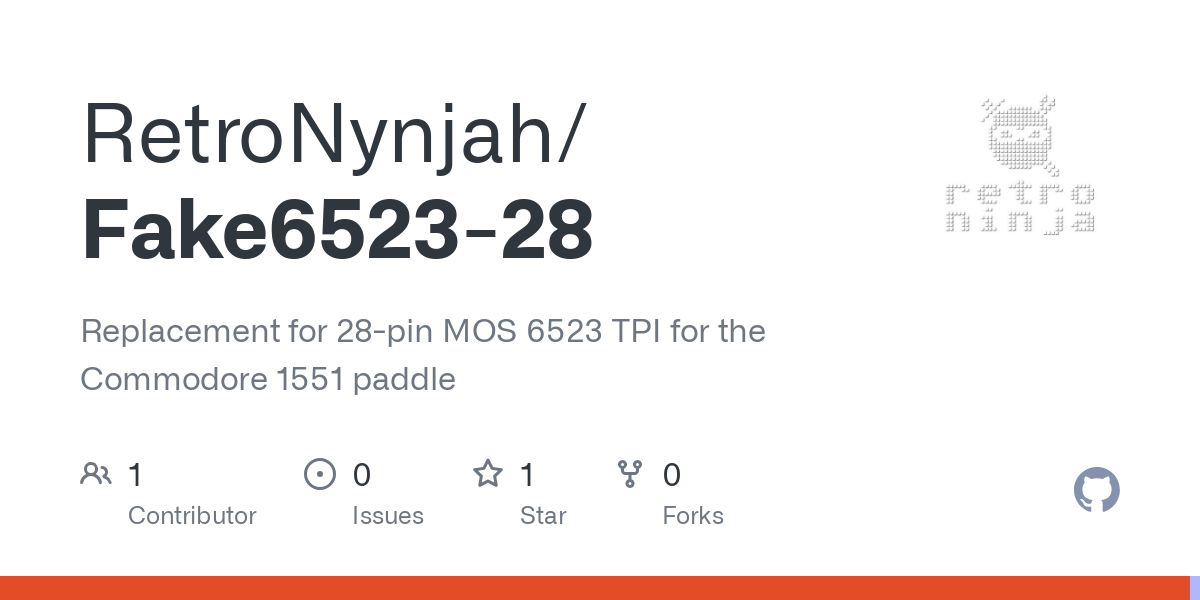Click the pixelated retro ninja lettering
The height and width of the screenshot is (600, 1200).
tap(1019, 209)
